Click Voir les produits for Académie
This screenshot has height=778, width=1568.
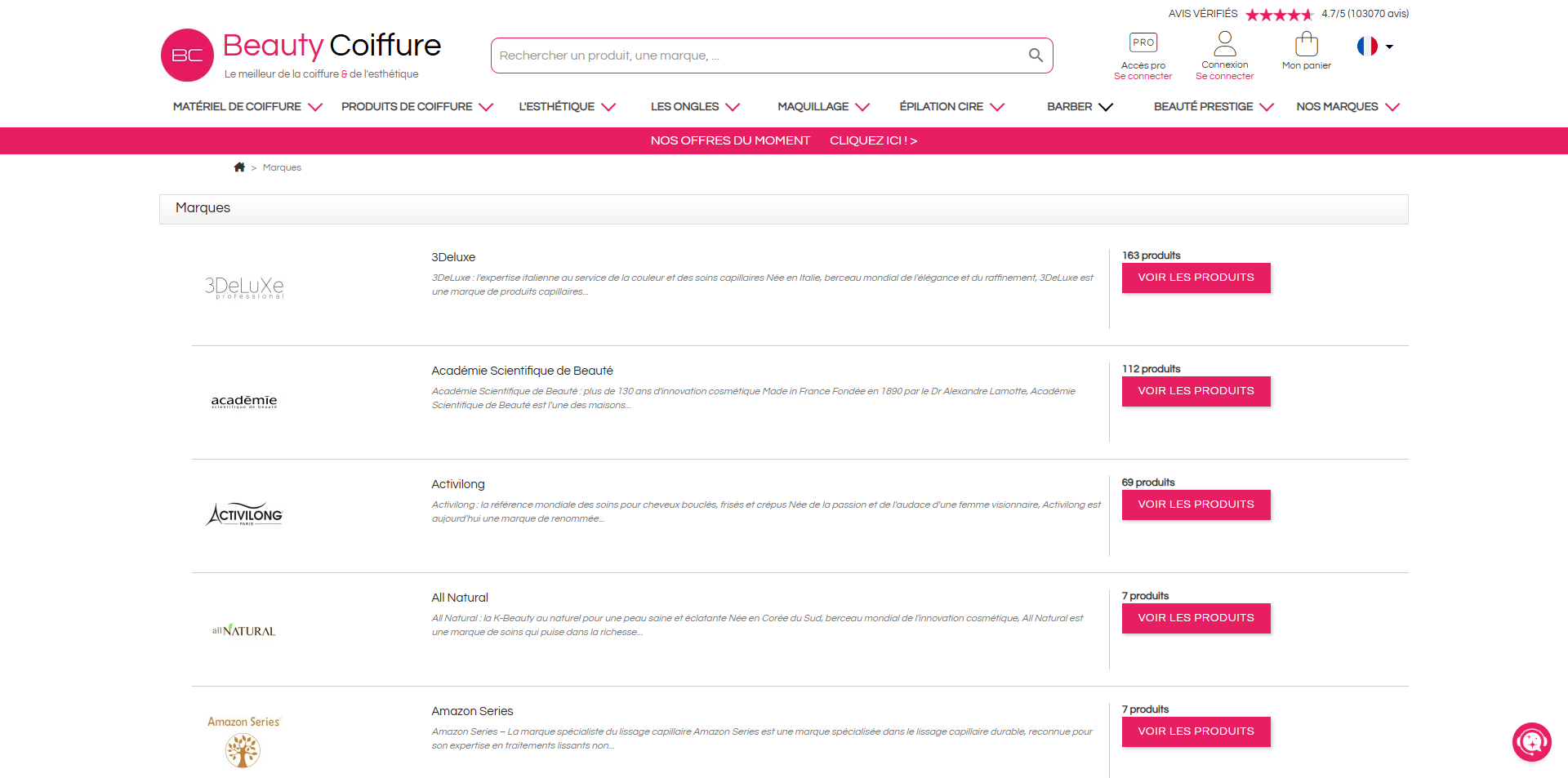coord(1196,391)
